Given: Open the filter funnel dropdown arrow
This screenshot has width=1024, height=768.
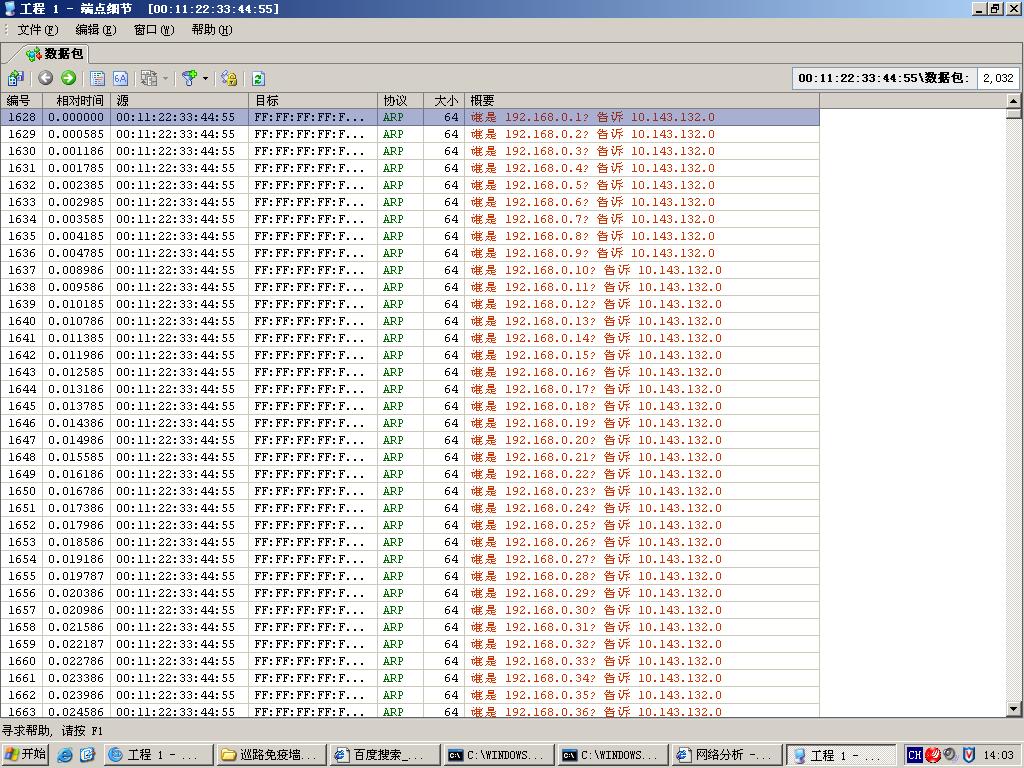Looking at the screenshot, I should click(205, 78).
